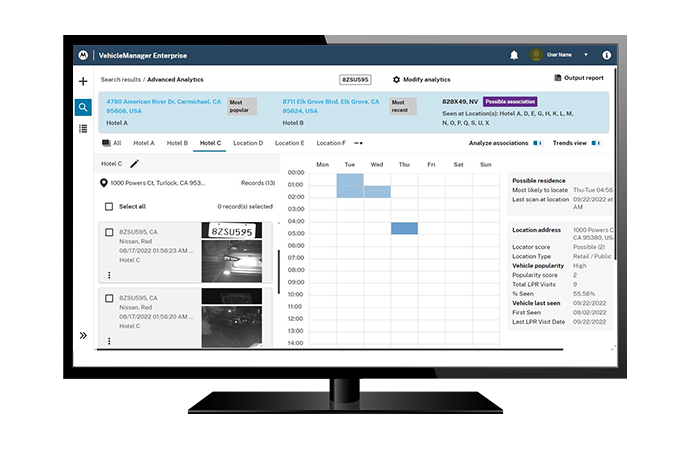Click the Motorola logo icon
The image size is (690, 450).
click(x=83, y=55)
